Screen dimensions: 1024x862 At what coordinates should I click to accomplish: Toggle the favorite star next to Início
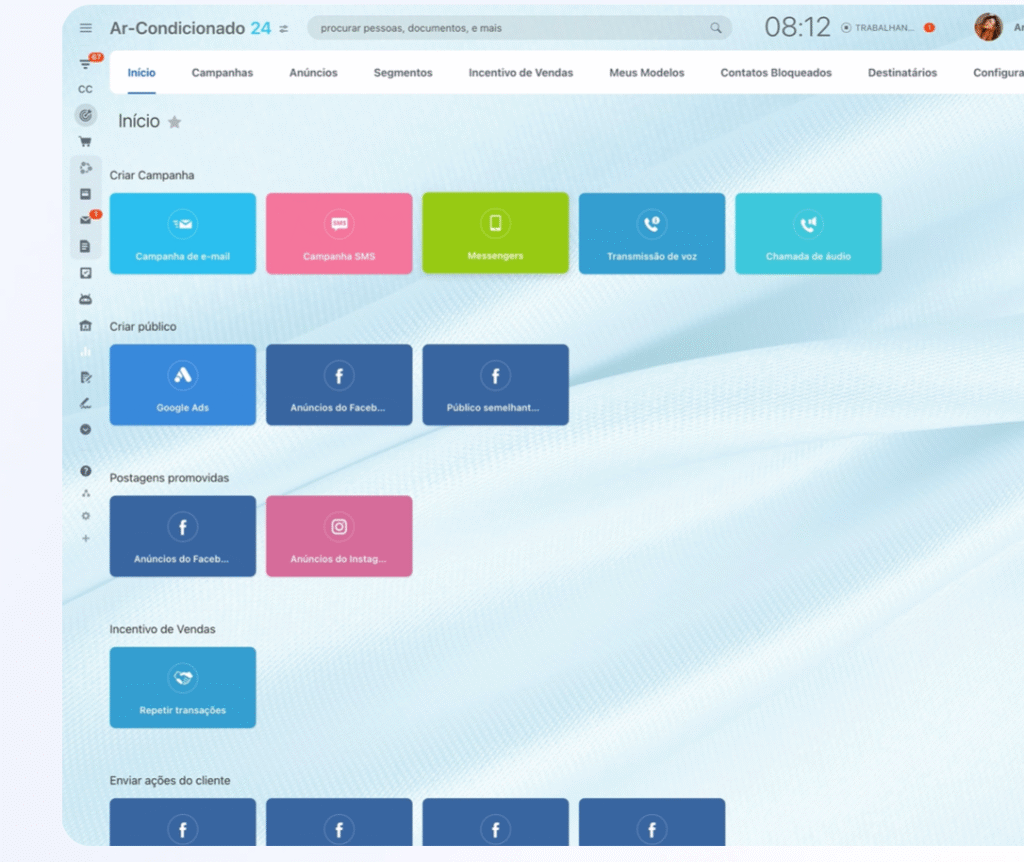(175, 122)
